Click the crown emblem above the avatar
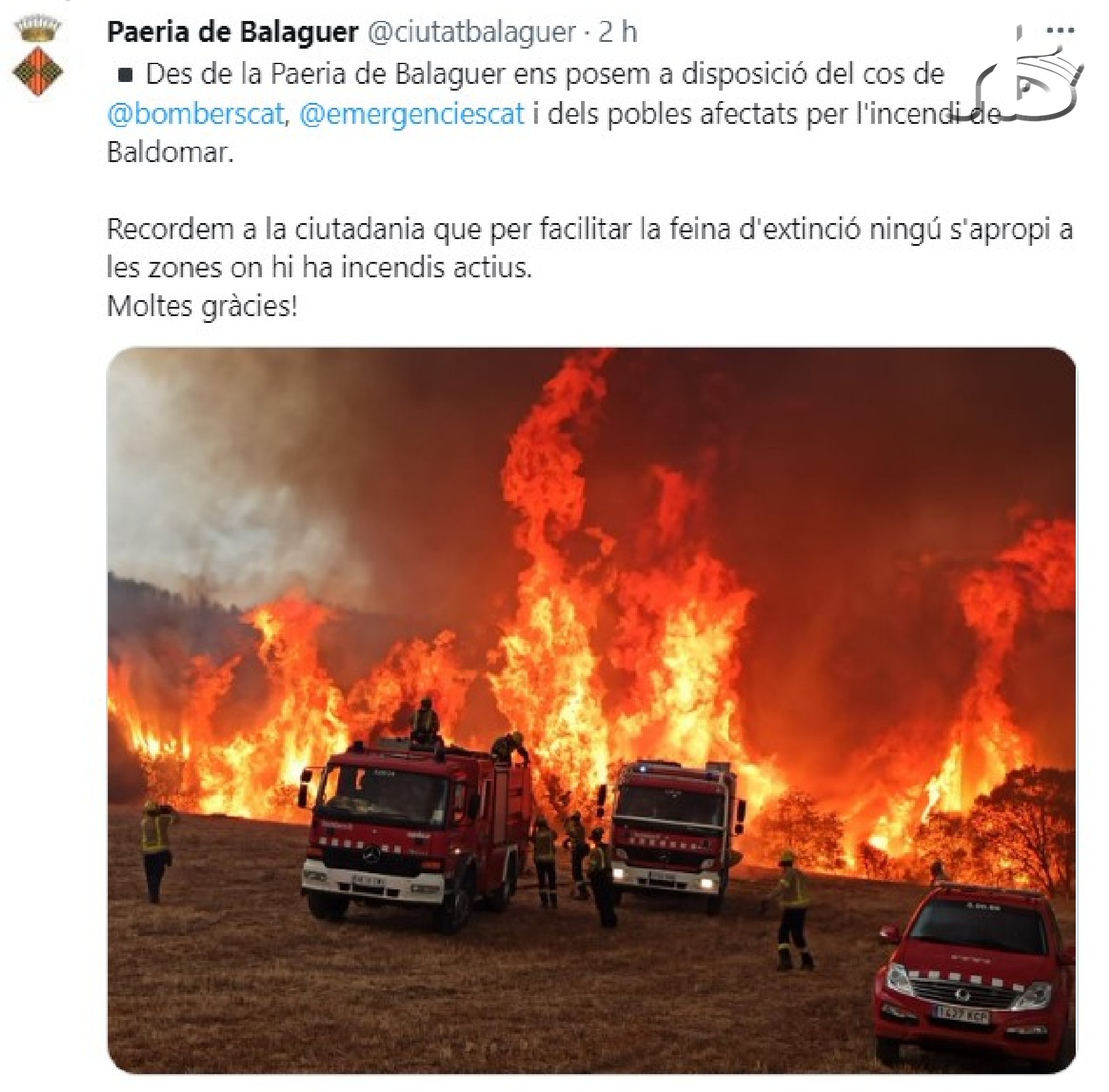The image size is (1109, 1092). 38,28
